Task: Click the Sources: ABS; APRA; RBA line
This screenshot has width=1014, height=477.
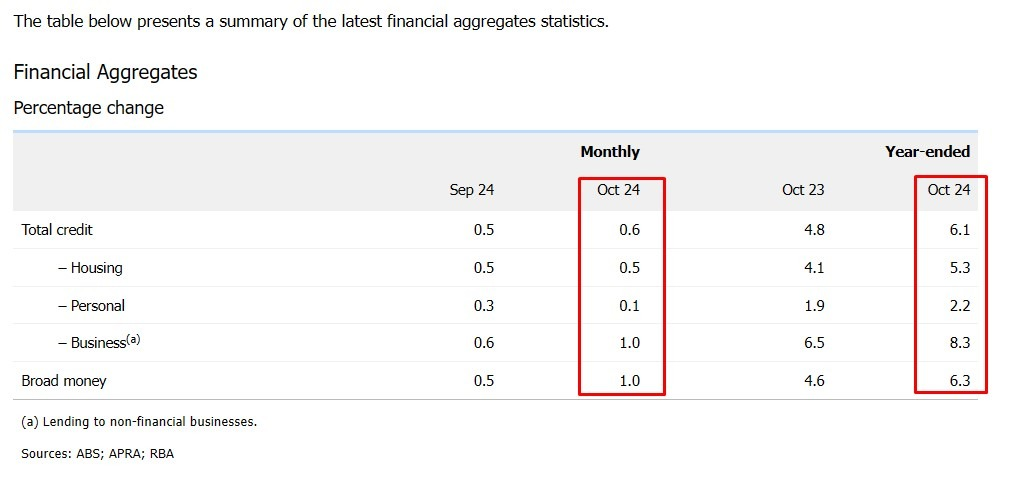Action: tap(98, 454)
